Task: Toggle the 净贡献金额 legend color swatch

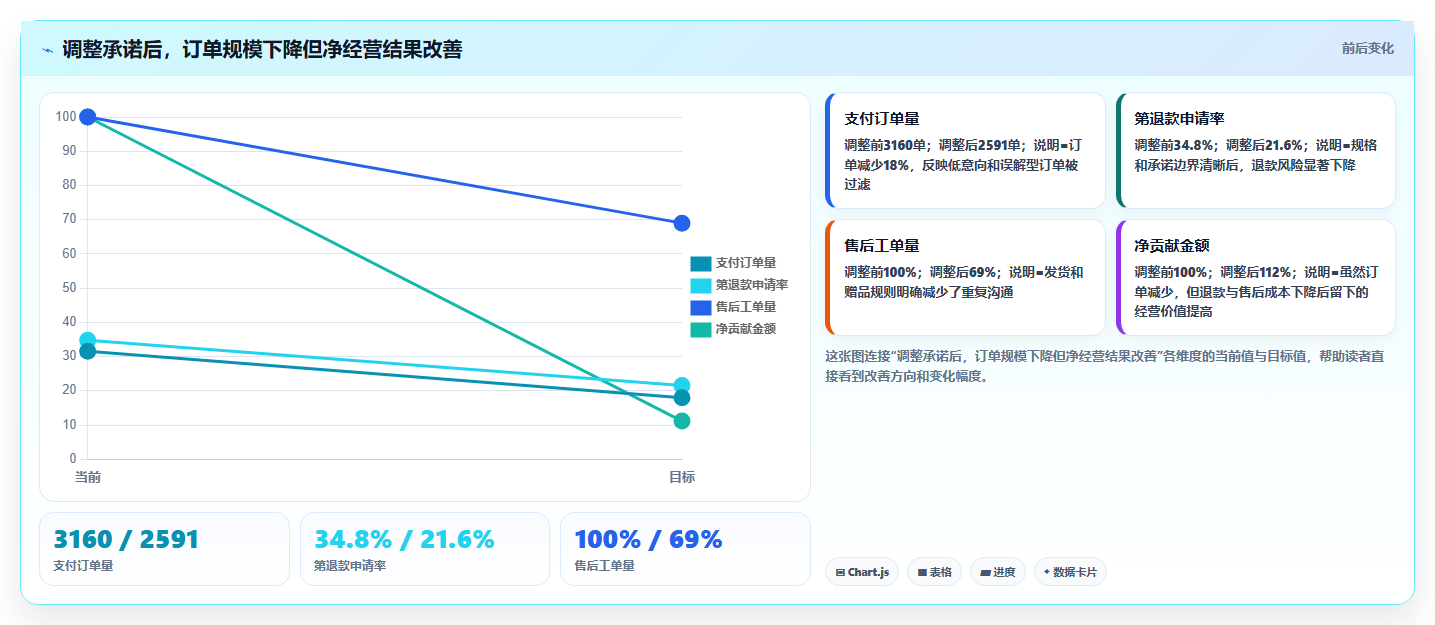Action: (700, 329)
